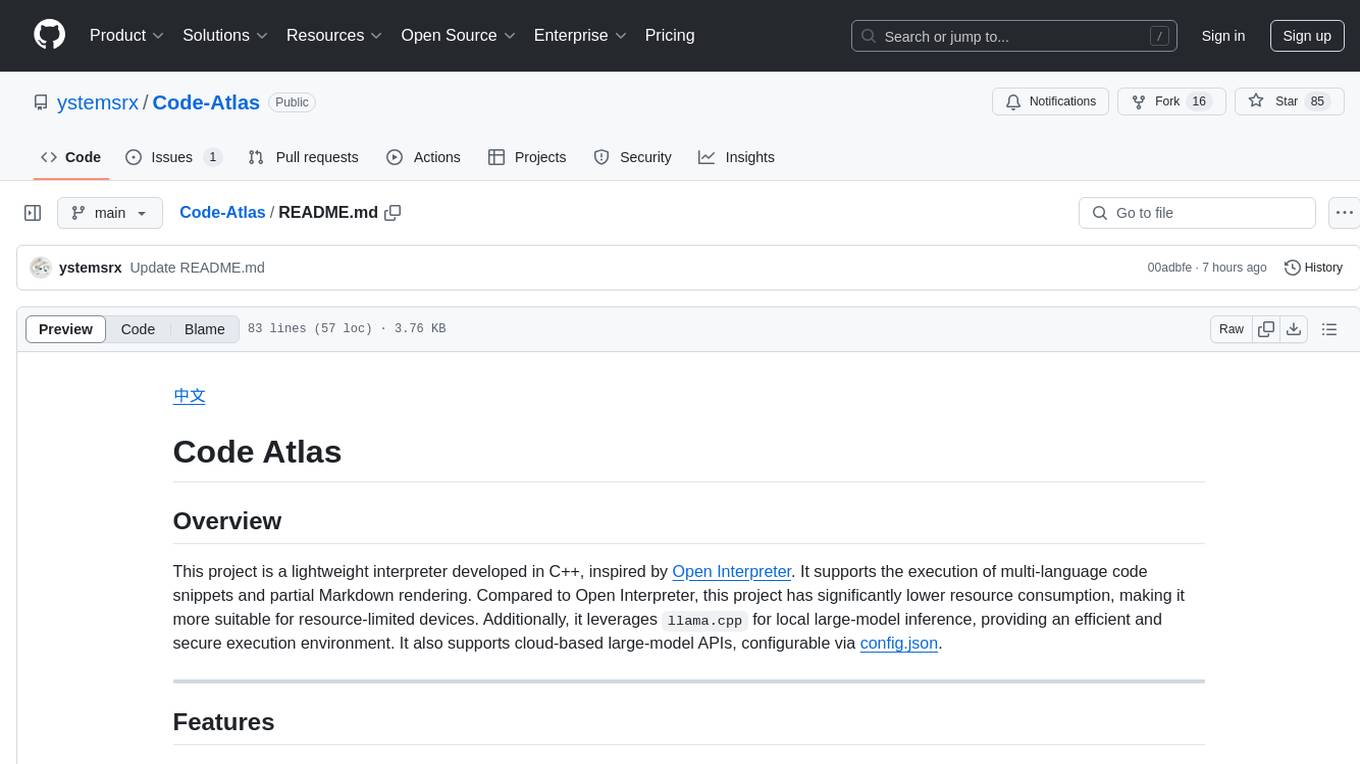
Task: Expand the Resources menu
Action: (334, 35)
